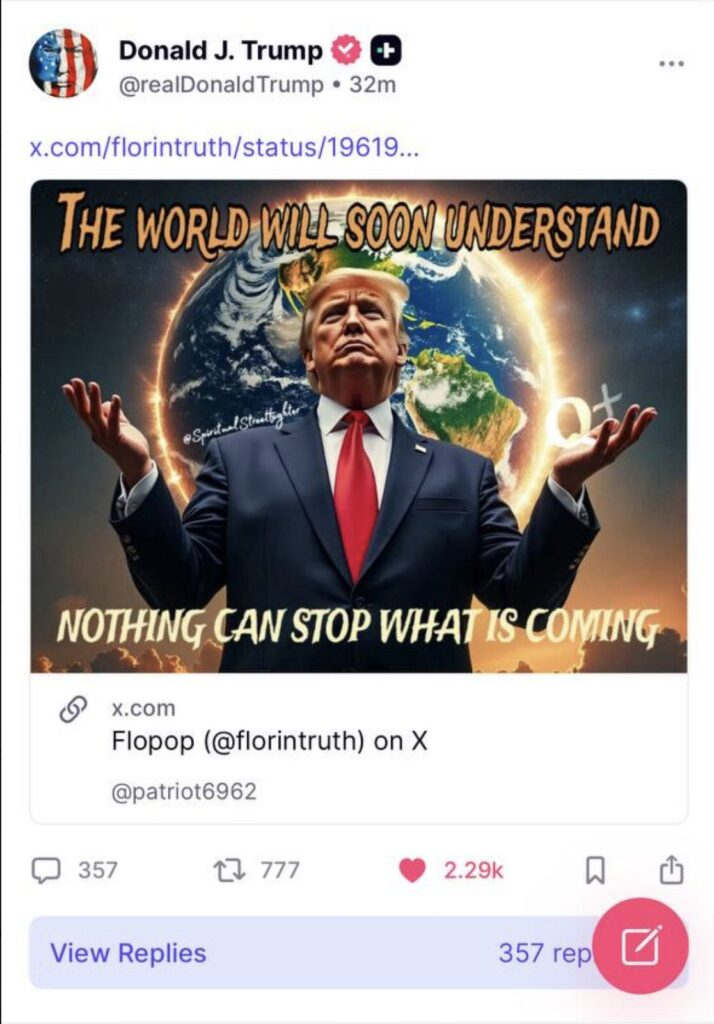Expand the View Replies bar
This screenshot has height=1024, width=714.
(358, 953)
